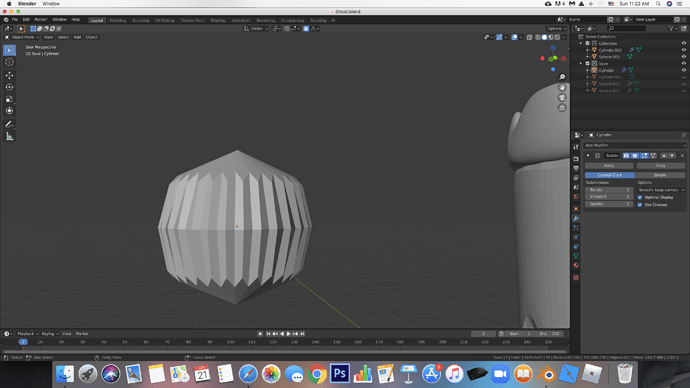This screenshot has width=690, height=388.
Task: Select the Rotate tool
Action: 9,87
